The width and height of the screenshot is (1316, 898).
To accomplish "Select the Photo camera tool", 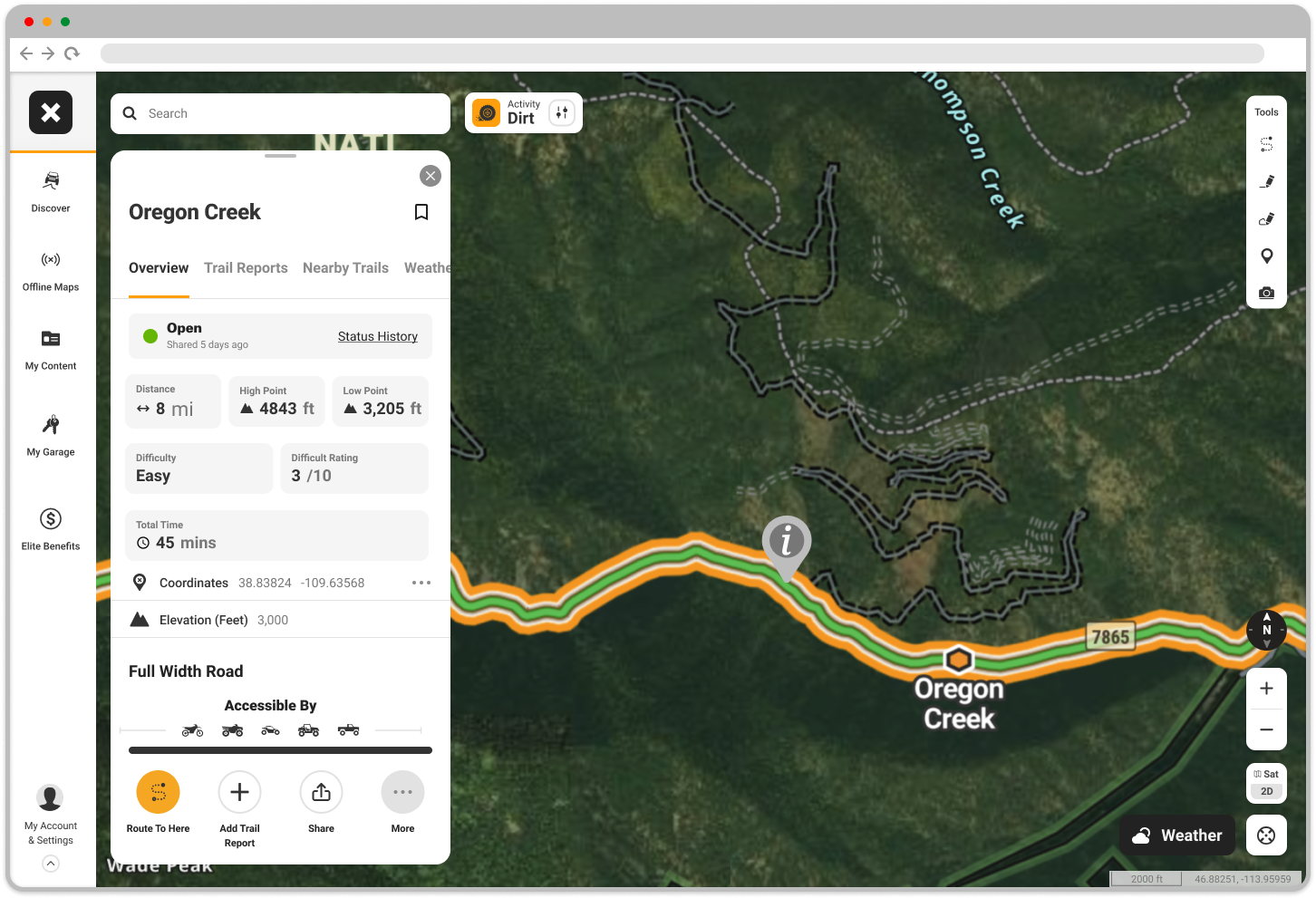I will (1267, 293).
